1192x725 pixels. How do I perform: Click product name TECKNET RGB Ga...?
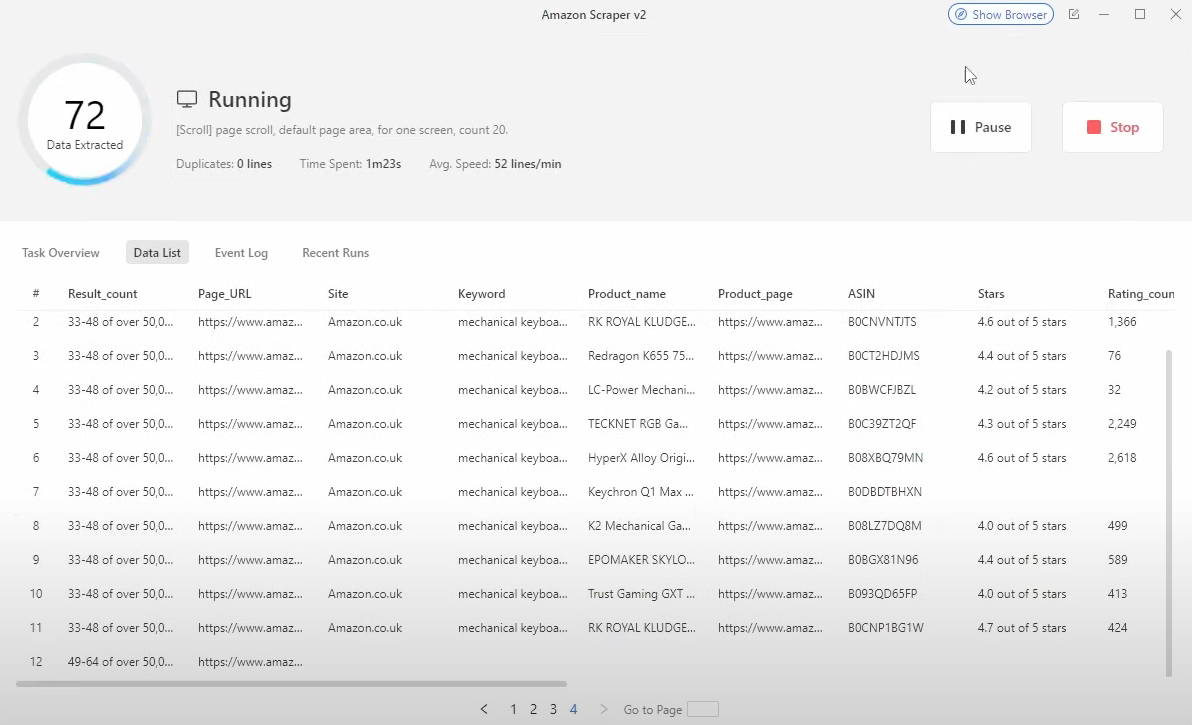click(x=638, y=424)
